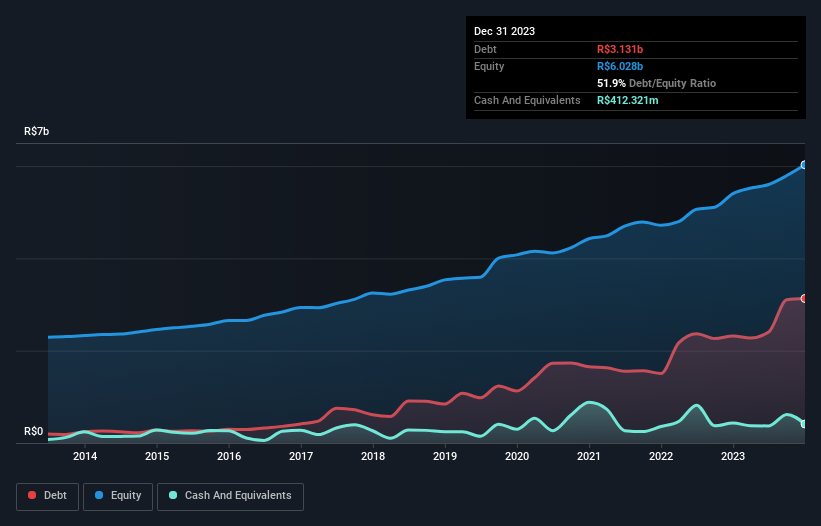The image size is (821, 526).
Task: Select the Cash endpoint marker on chart
Action: [x=804, y=424]
